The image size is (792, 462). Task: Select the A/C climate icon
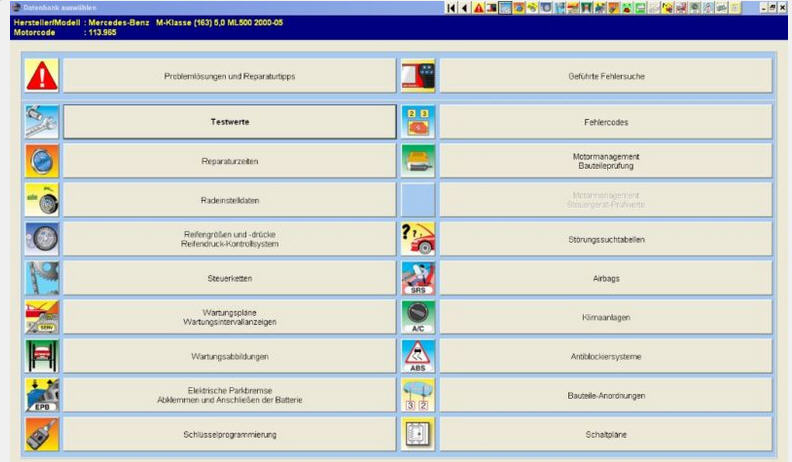pos(417,317)
